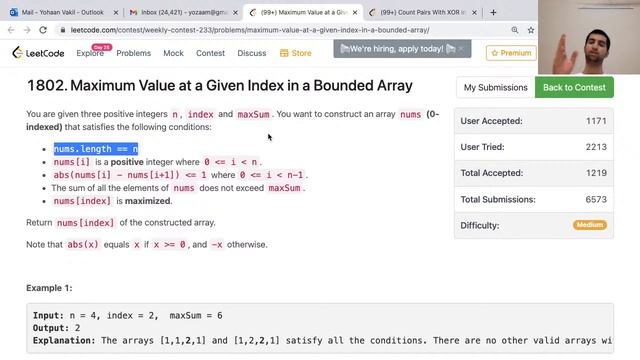Click the Store icon in the navigation
Screen dimensions: 640x360
[x=284, y=53]
